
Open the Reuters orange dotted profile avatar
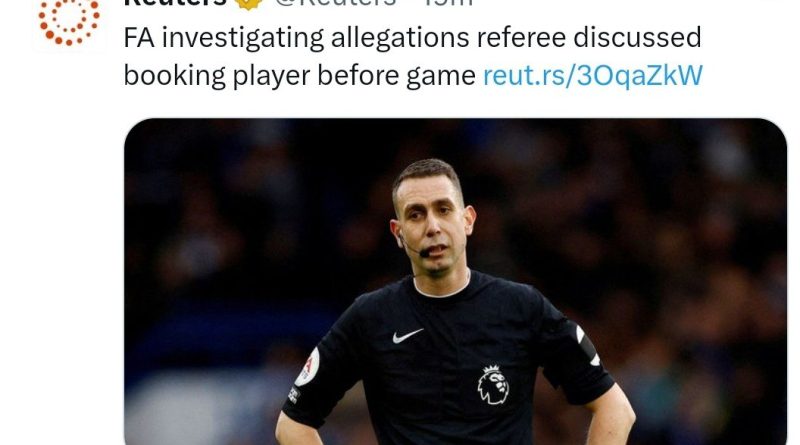tap(69, 22)
